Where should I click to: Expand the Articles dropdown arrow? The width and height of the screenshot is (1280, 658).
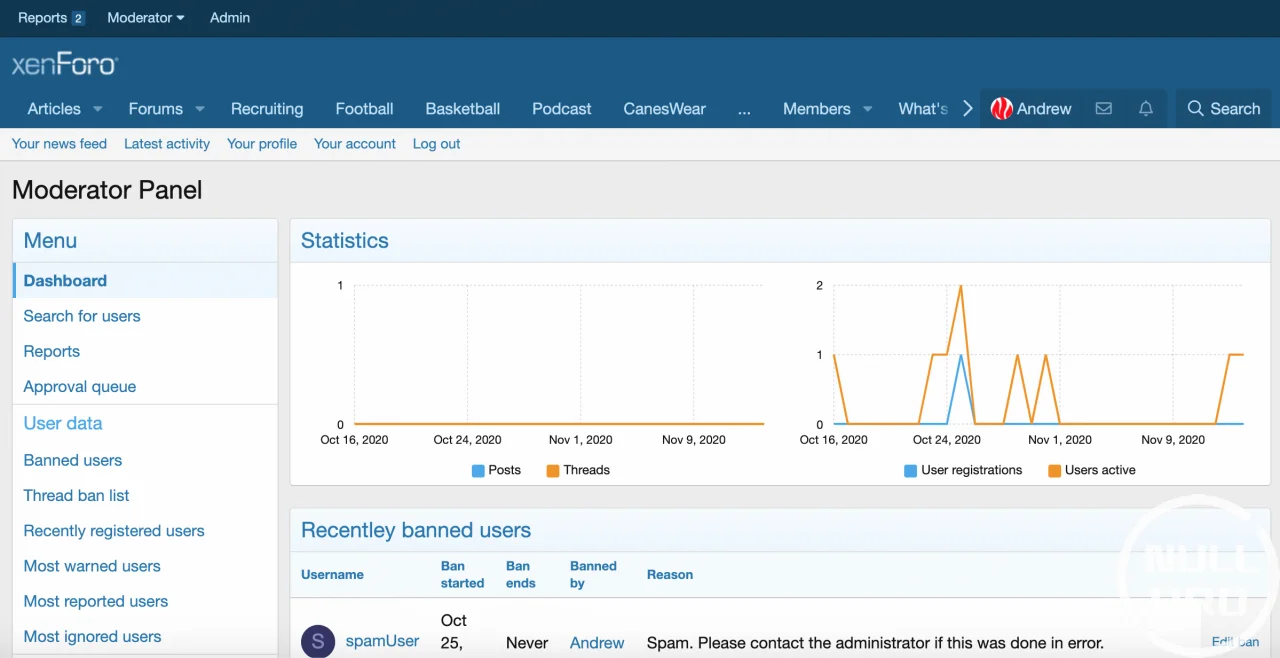[98, 109]
